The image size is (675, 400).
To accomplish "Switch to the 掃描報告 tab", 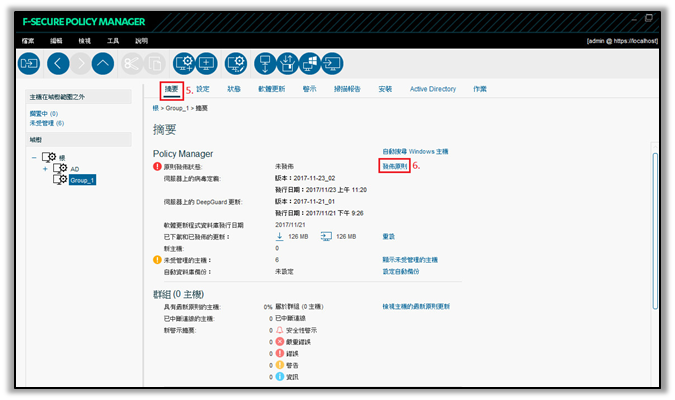I will click(x=347, y=89).
